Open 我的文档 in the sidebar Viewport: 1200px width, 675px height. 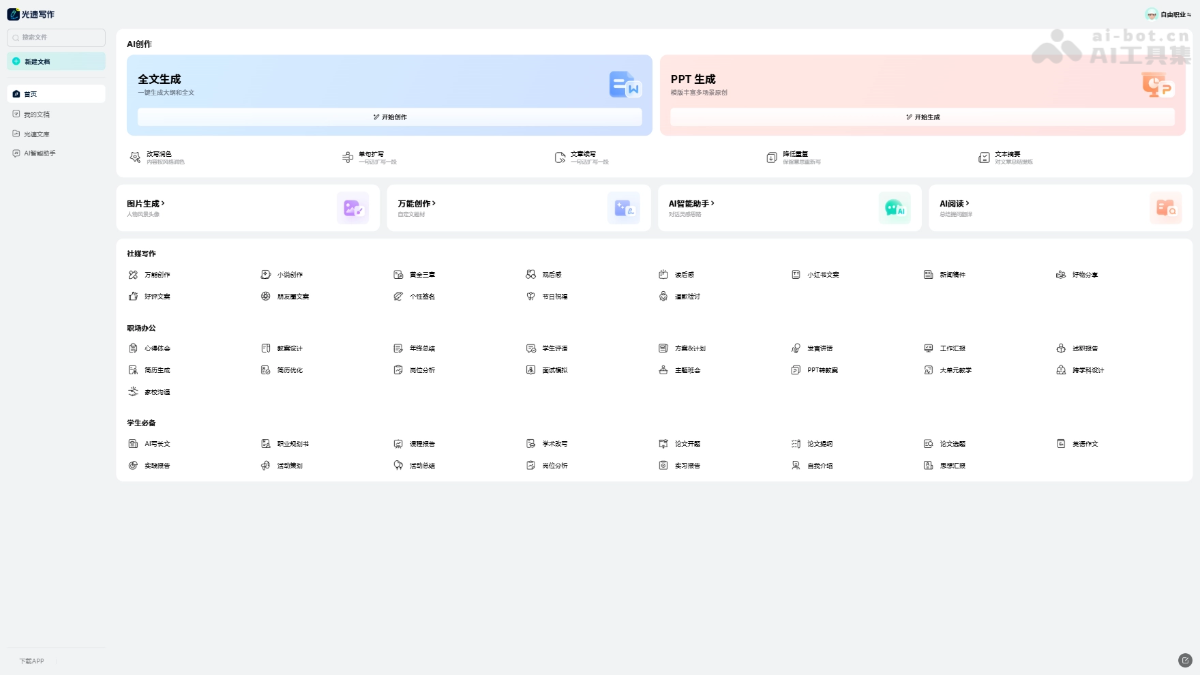click(x=56, y=114)
